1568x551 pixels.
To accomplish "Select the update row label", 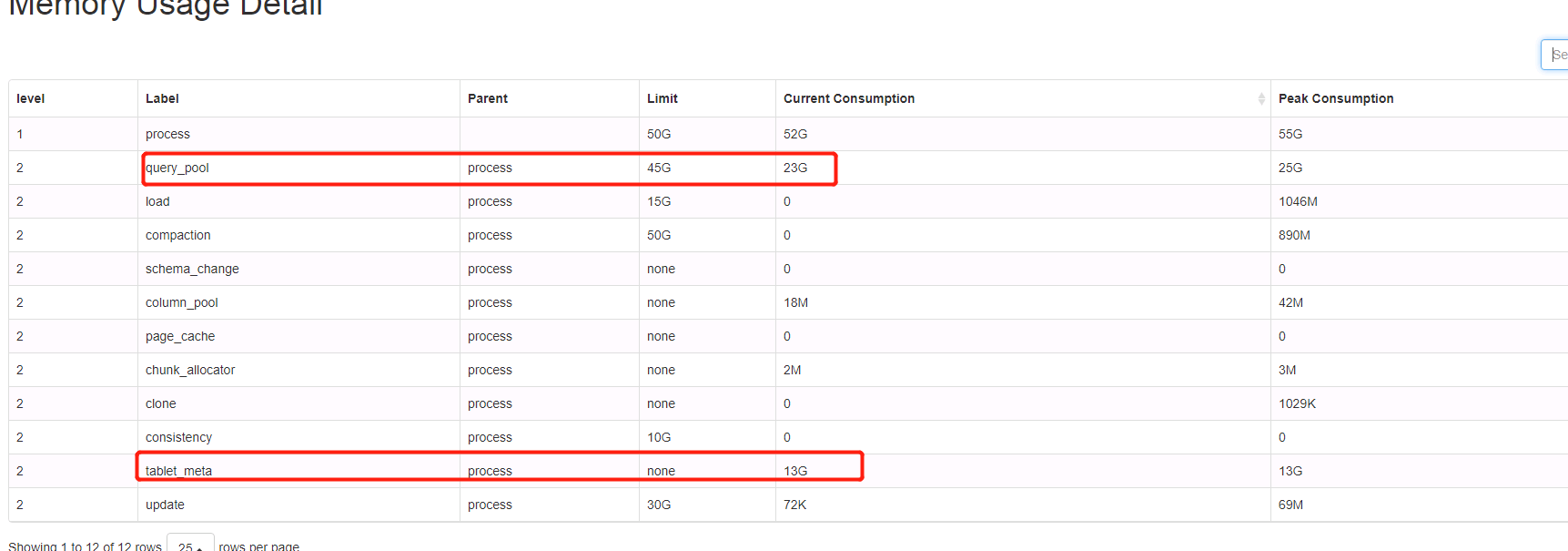I will click(165, 505).
